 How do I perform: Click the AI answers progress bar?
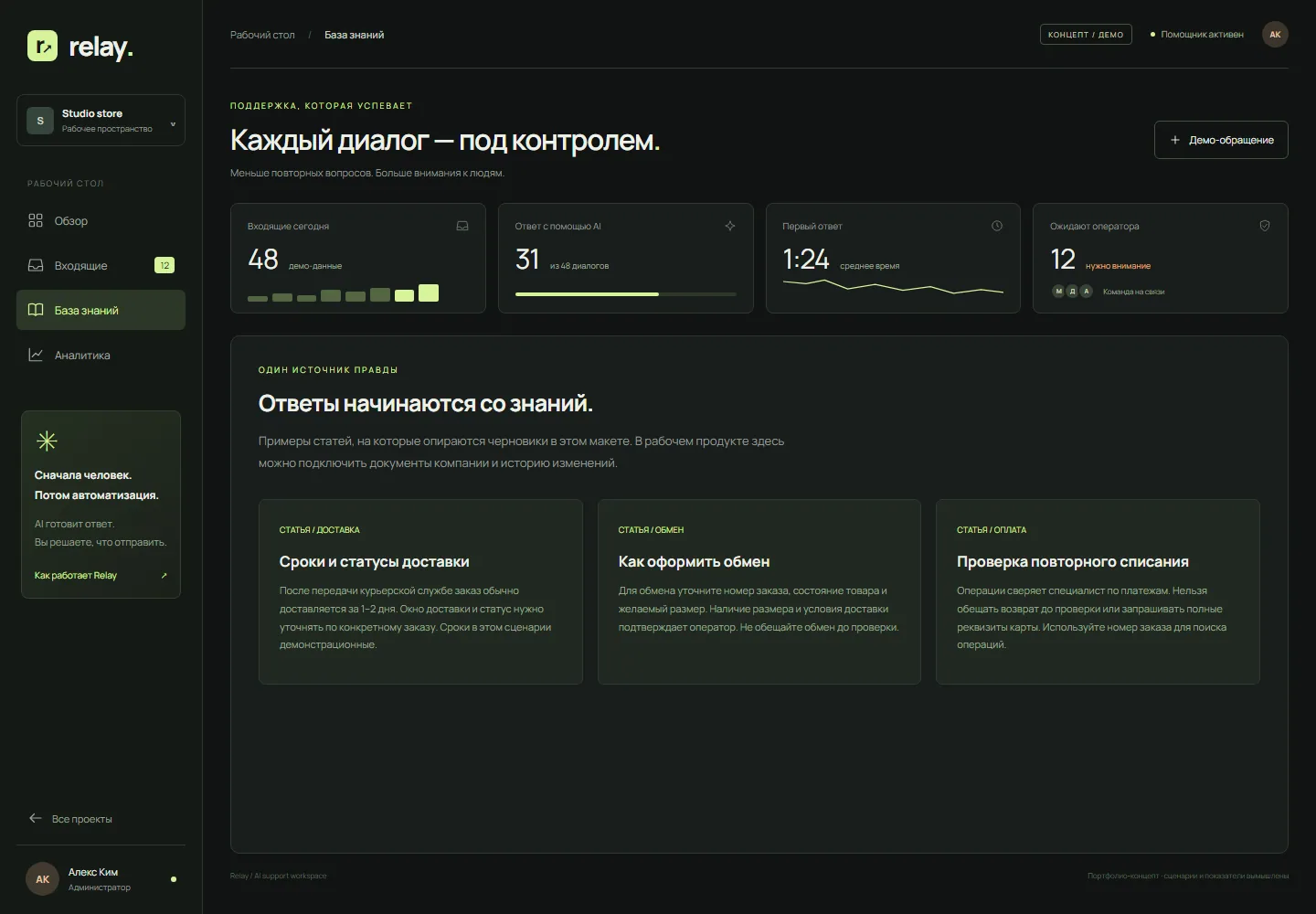626,294
